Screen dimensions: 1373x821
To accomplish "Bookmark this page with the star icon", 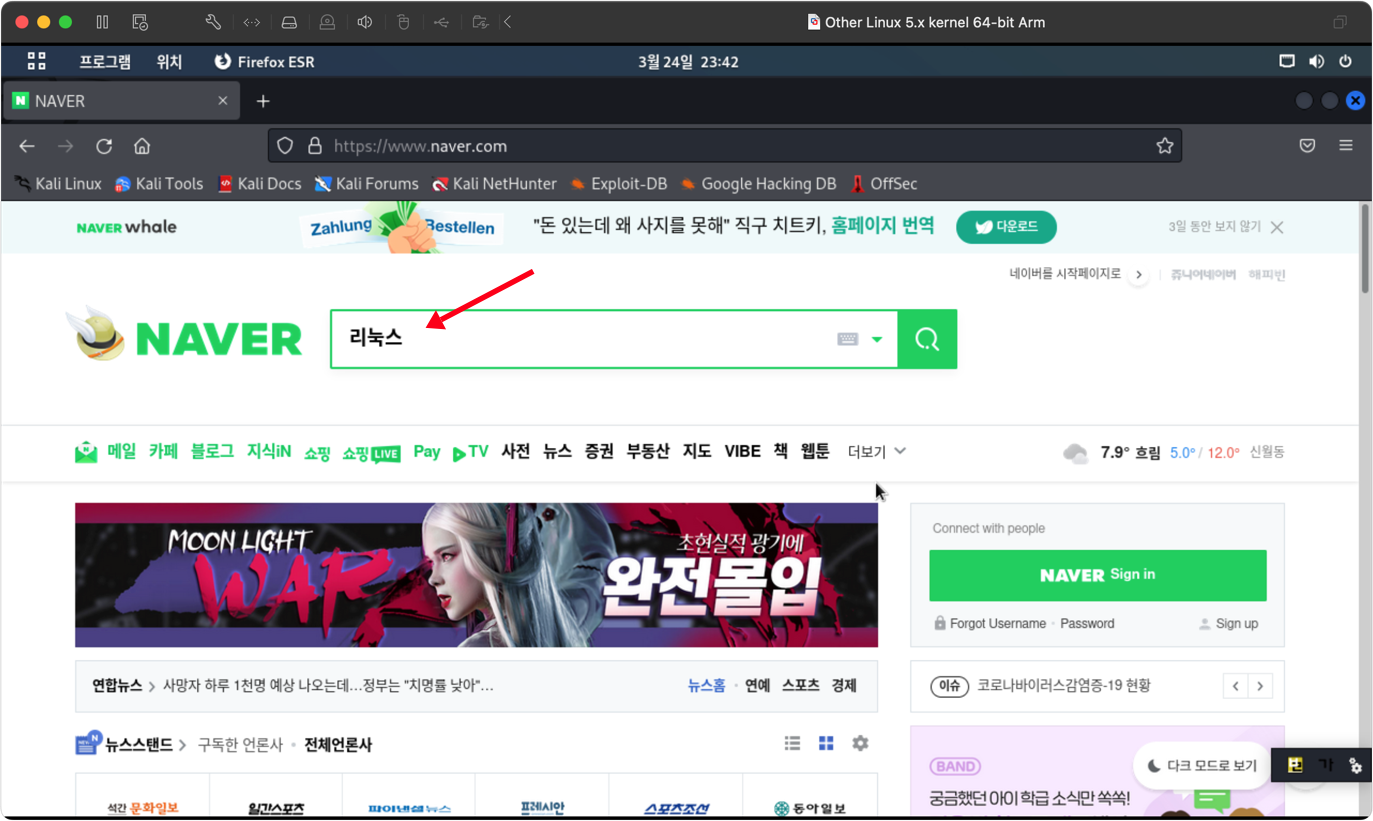I will point(1164,146).
